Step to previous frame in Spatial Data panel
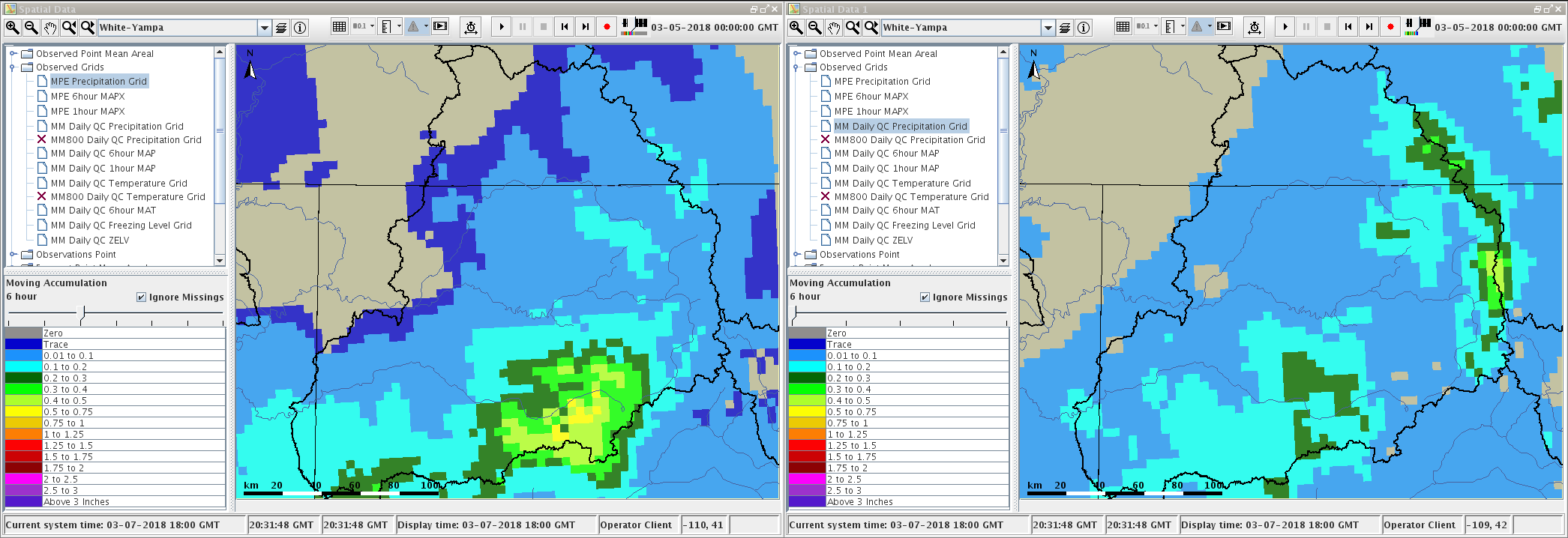1568x538 pixels. pos(565,27)
